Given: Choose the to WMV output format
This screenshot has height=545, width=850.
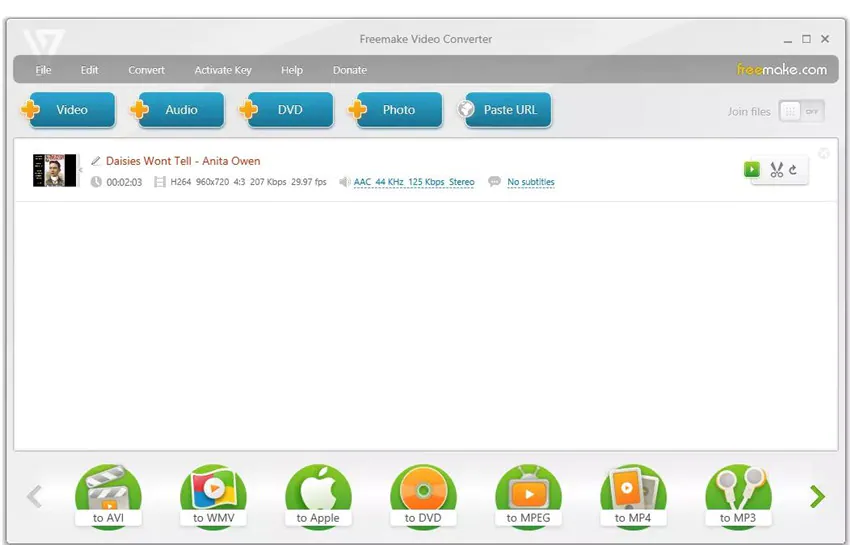Looking at the screenshot, I should pyautogui.click(x=214, y=496).
